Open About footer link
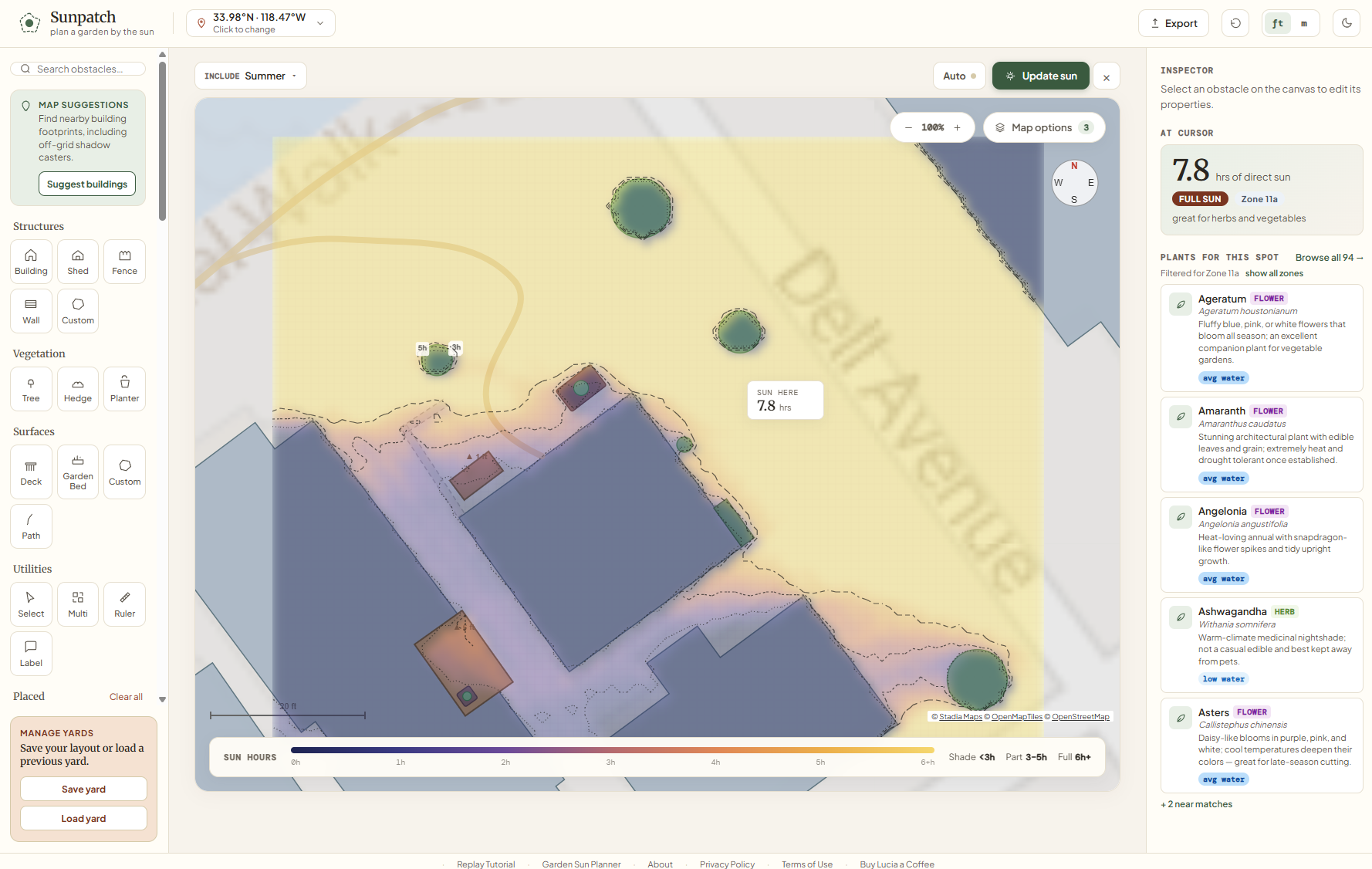Image resolution: width=1372 pixels, height=869 pixels. click(660, 864)
